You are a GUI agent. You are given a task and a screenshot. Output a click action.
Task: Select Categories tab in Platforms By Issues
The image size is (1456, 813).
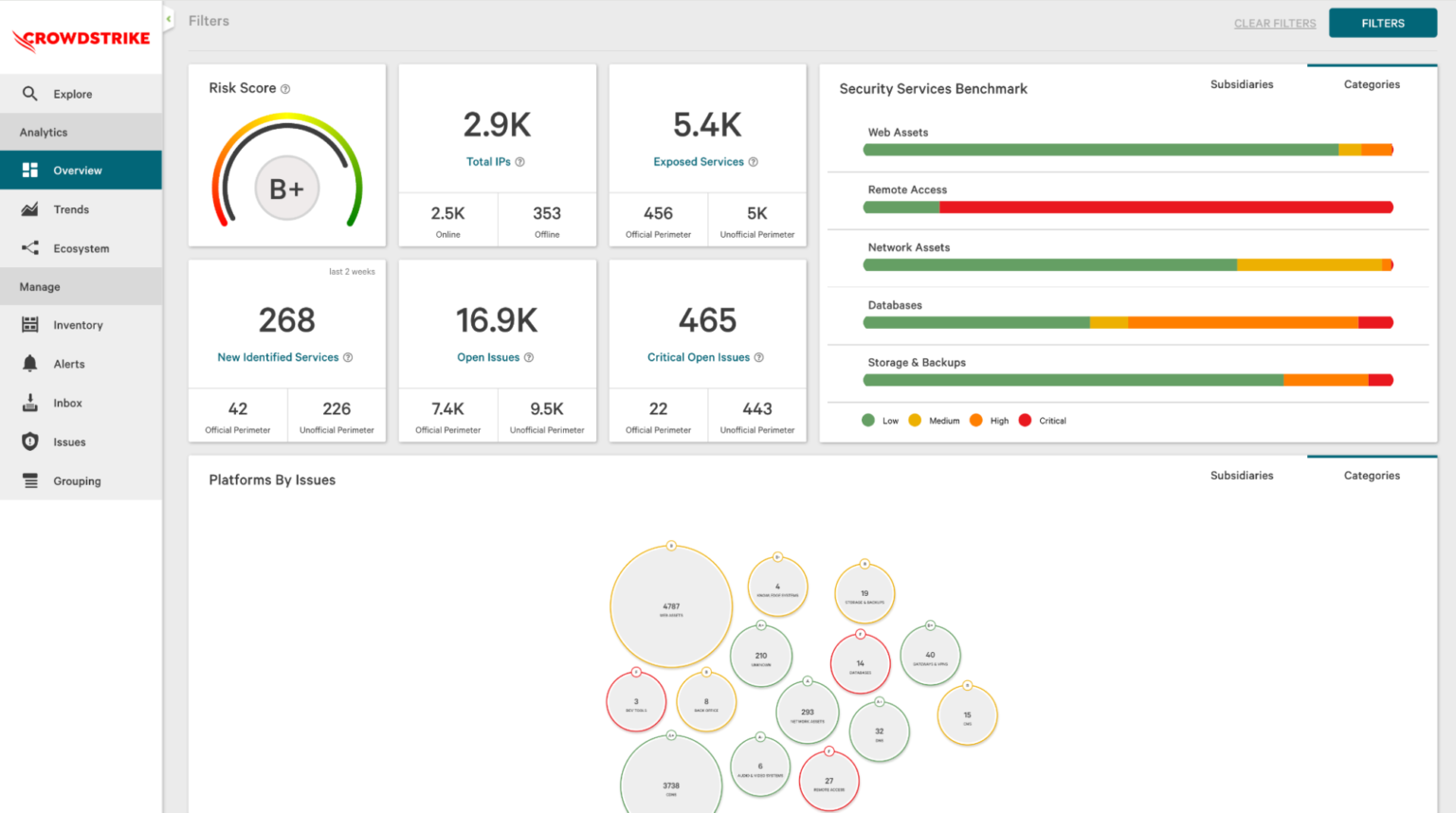(1372, 475)
